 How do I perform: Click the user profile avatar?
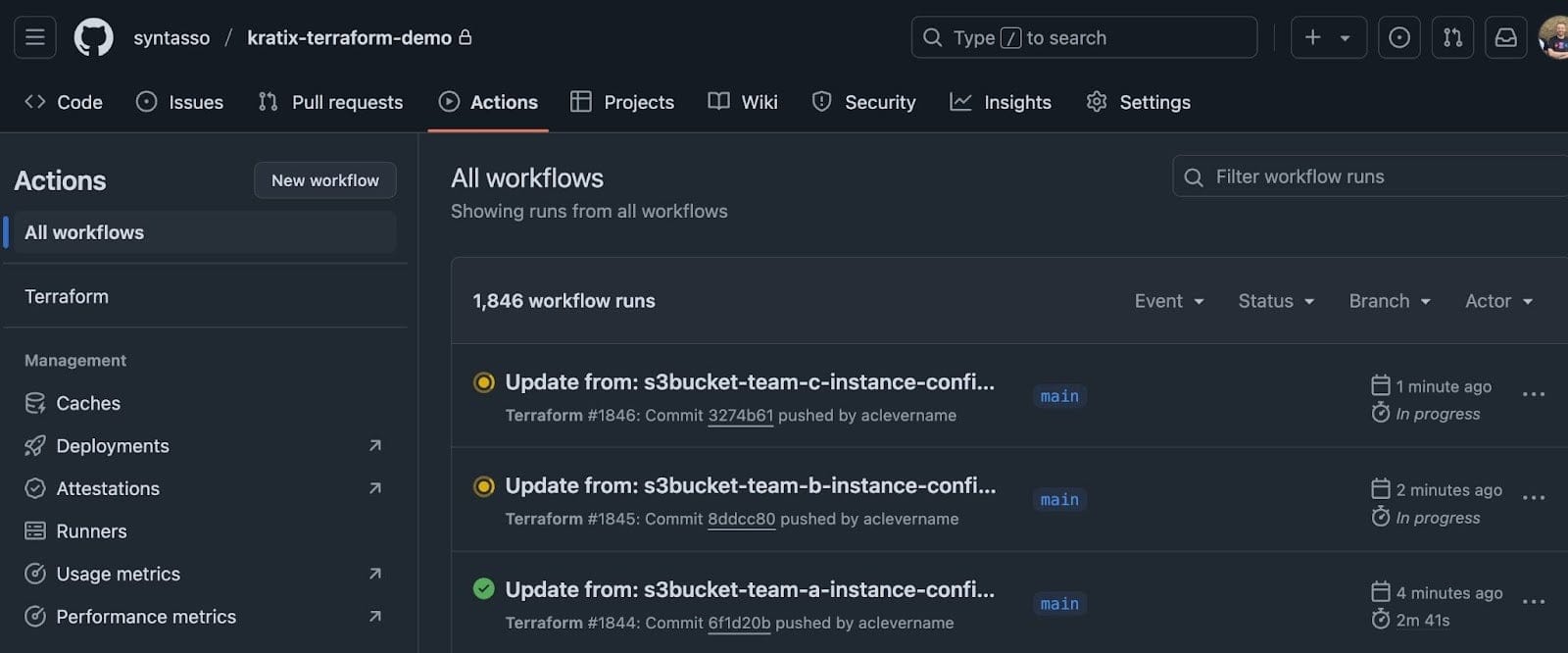(x=1555, y=37)
